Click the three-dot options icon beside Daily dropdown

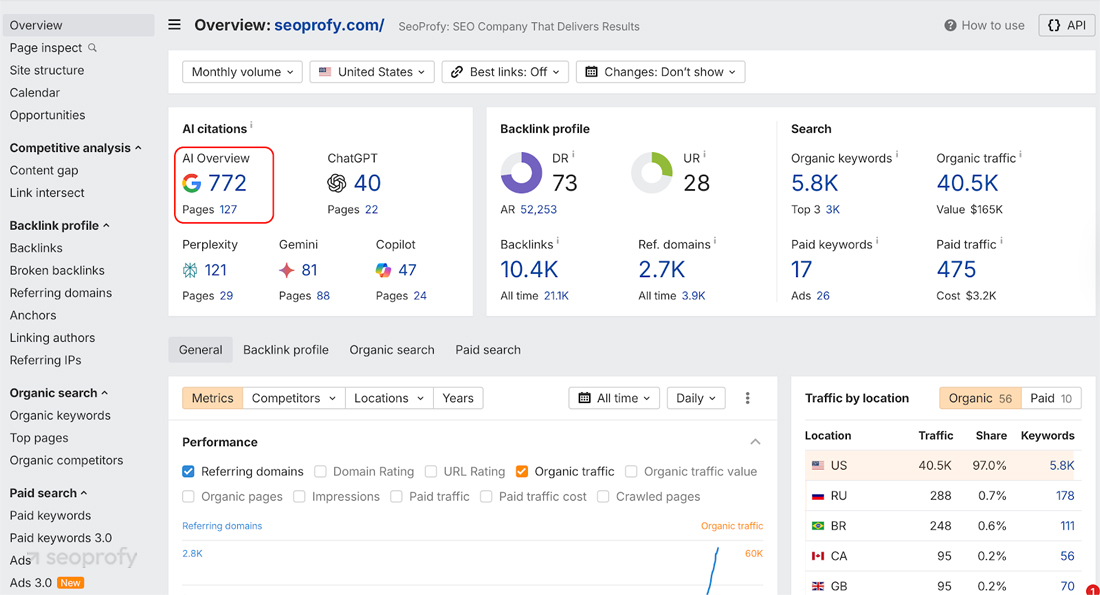pyautogui.click(x=747, y=398)
